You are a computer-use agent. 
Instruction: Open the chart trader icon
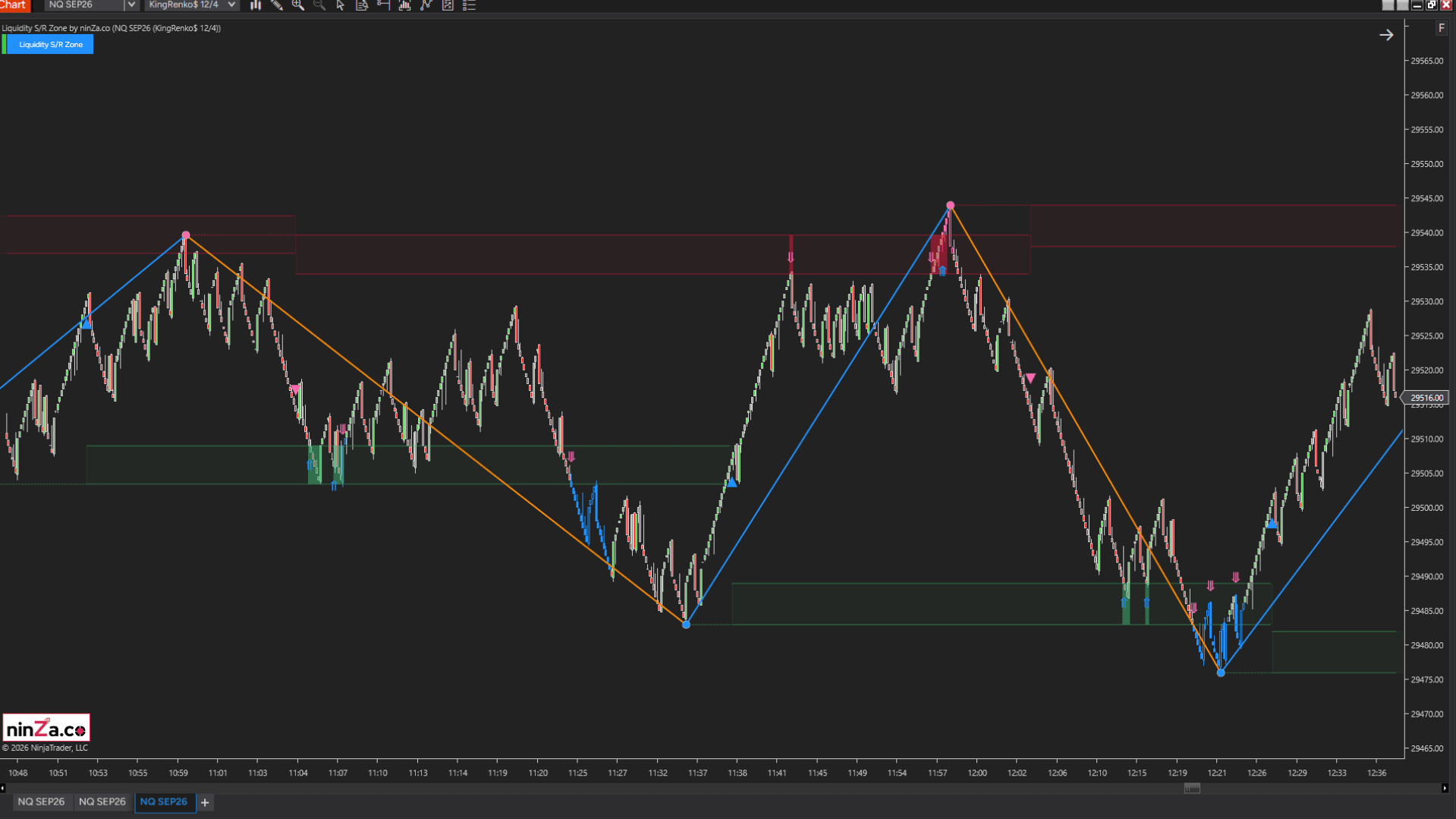[383, 5]
